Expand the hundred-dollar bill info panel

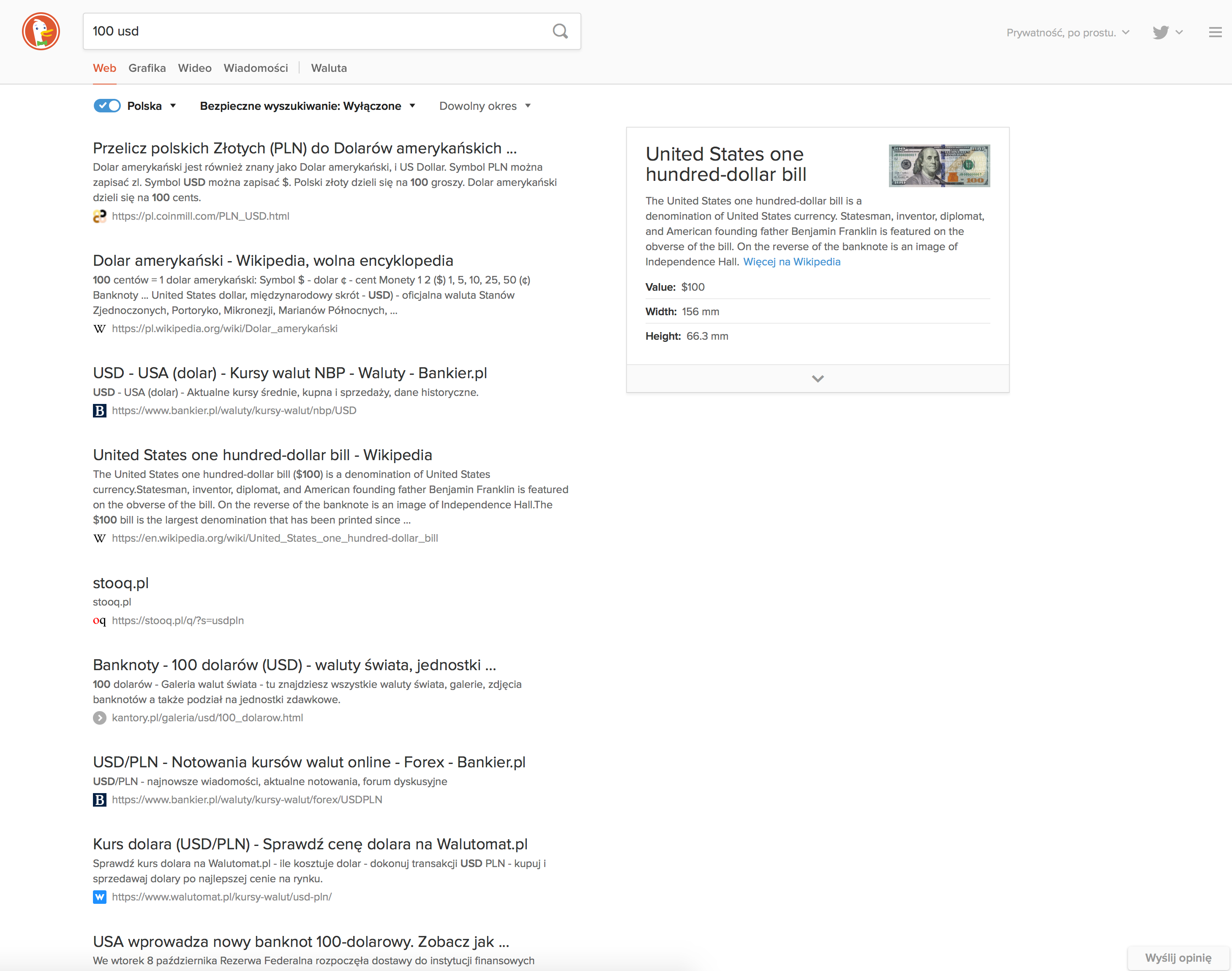click(x=818, y=379)
